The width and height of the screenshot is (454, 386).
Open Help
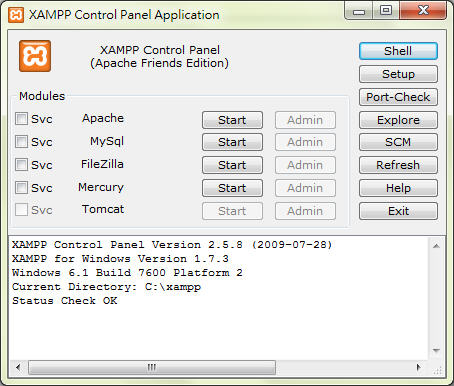tap(398, 188)
